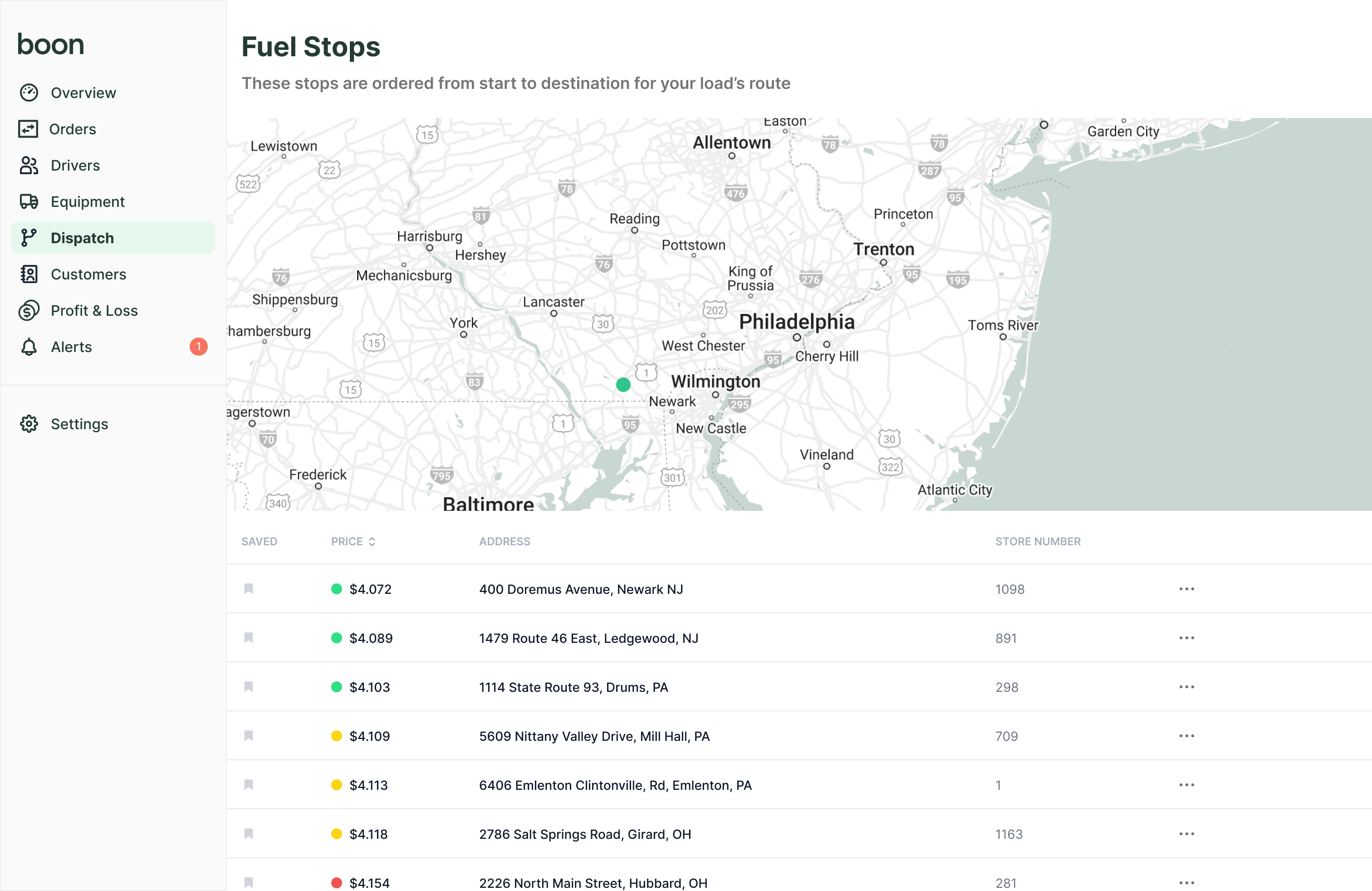Viewport: 1372px width, 891px height.
Task: Click the green fuel stop map marker
Action: pos(623,384)
